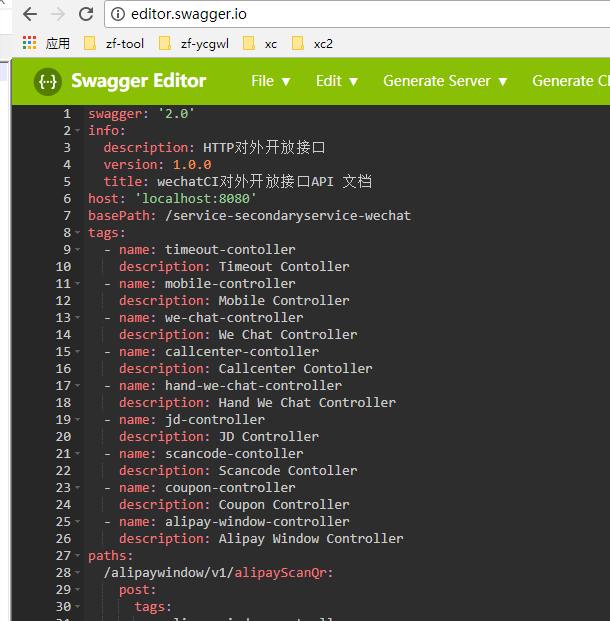Open the Edit menu
610x621 pixels.
point(337,81)
